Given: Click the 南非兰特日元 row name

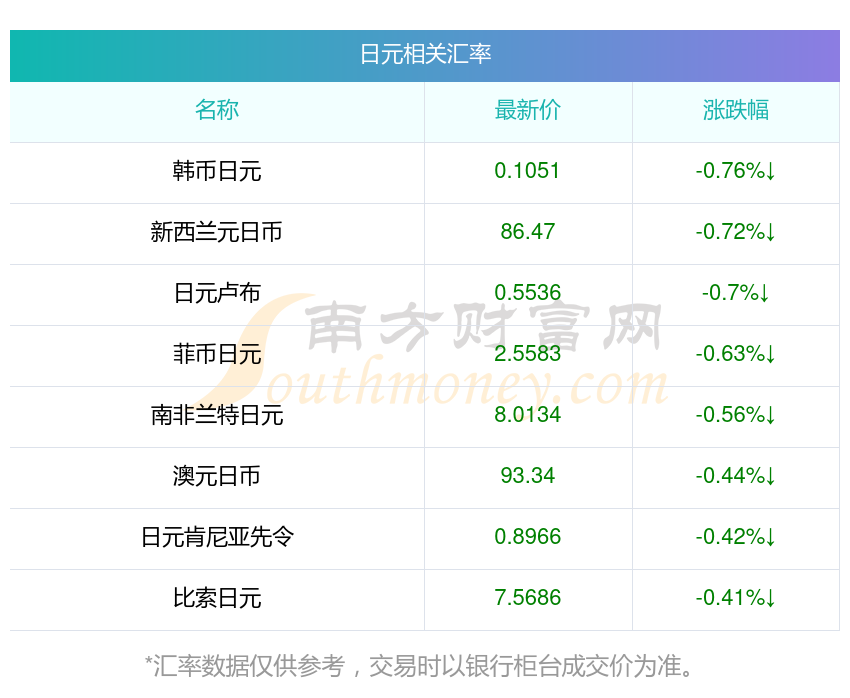Looking at the screenshot, I should click(x=217, y=415).
